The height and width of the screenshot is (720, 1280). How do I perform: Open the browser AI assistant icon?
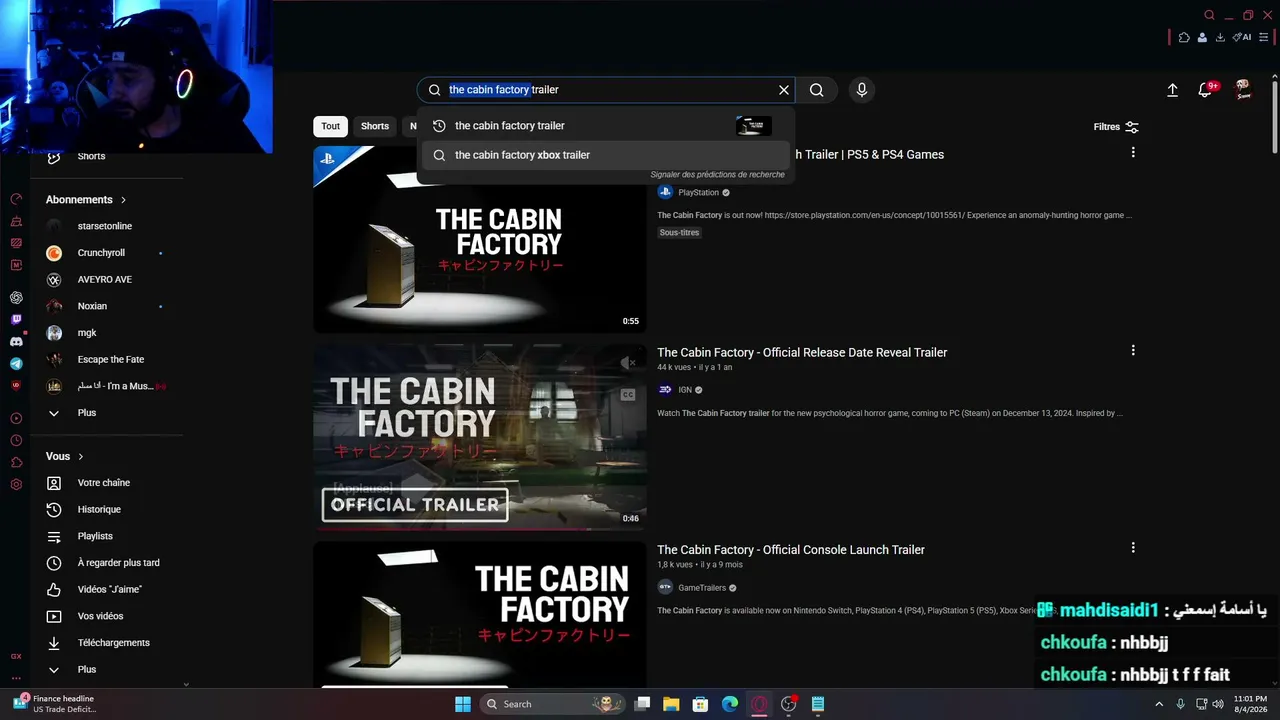coord(1242,37)
